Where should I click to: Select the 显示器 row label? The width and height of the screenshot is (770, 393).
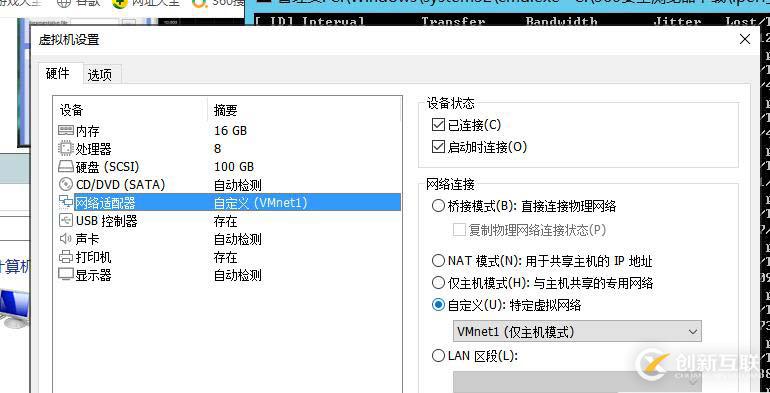click(x=93, y=275)
